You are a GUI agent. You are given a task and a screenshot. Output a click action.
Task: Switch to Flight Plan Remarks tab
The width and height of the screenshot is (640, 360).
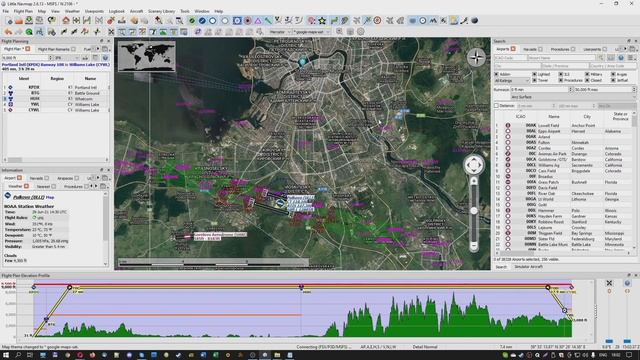pos(56,49)
